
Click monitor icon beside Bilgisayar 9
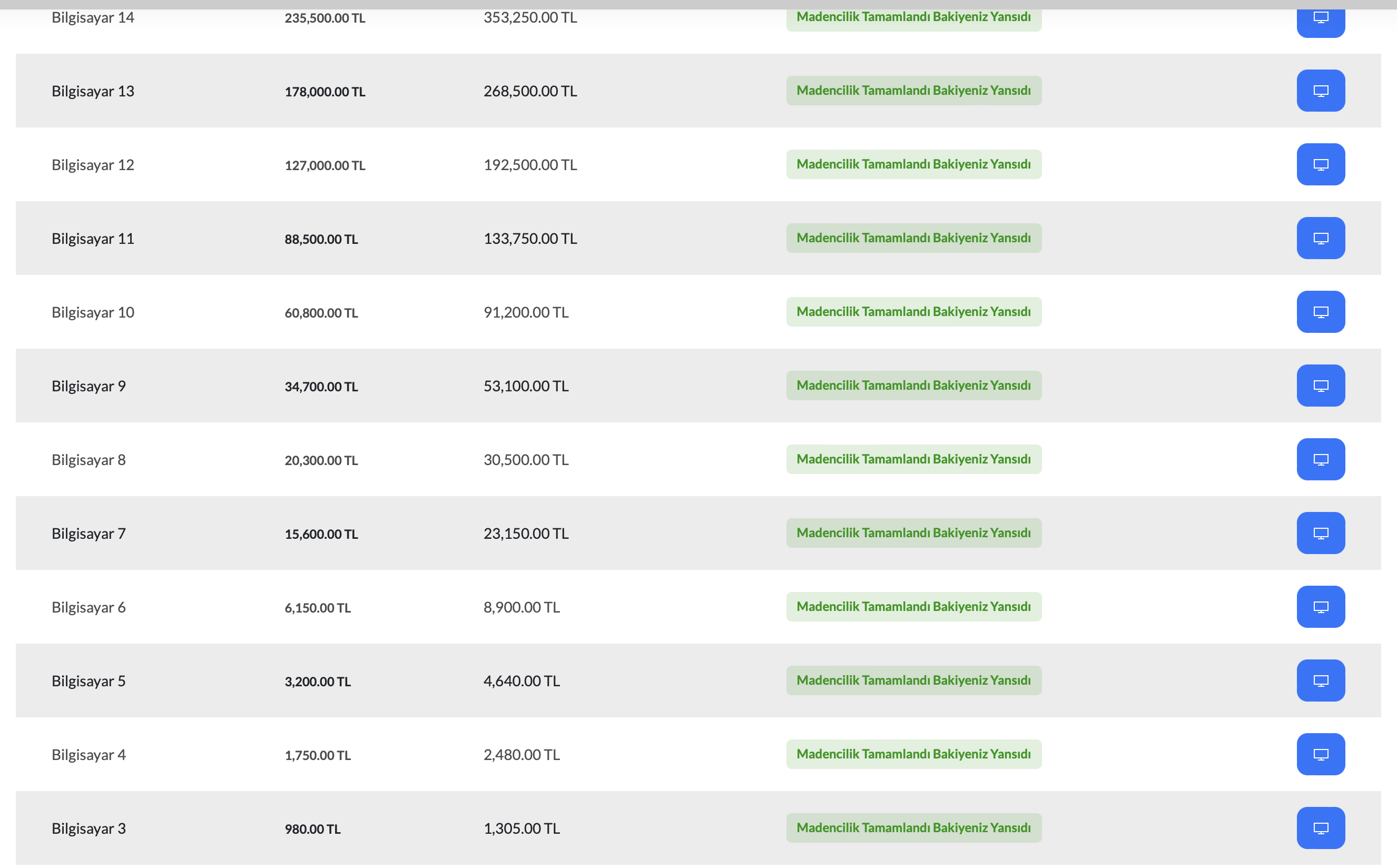pyautogui.click(x=1321, y=386)
